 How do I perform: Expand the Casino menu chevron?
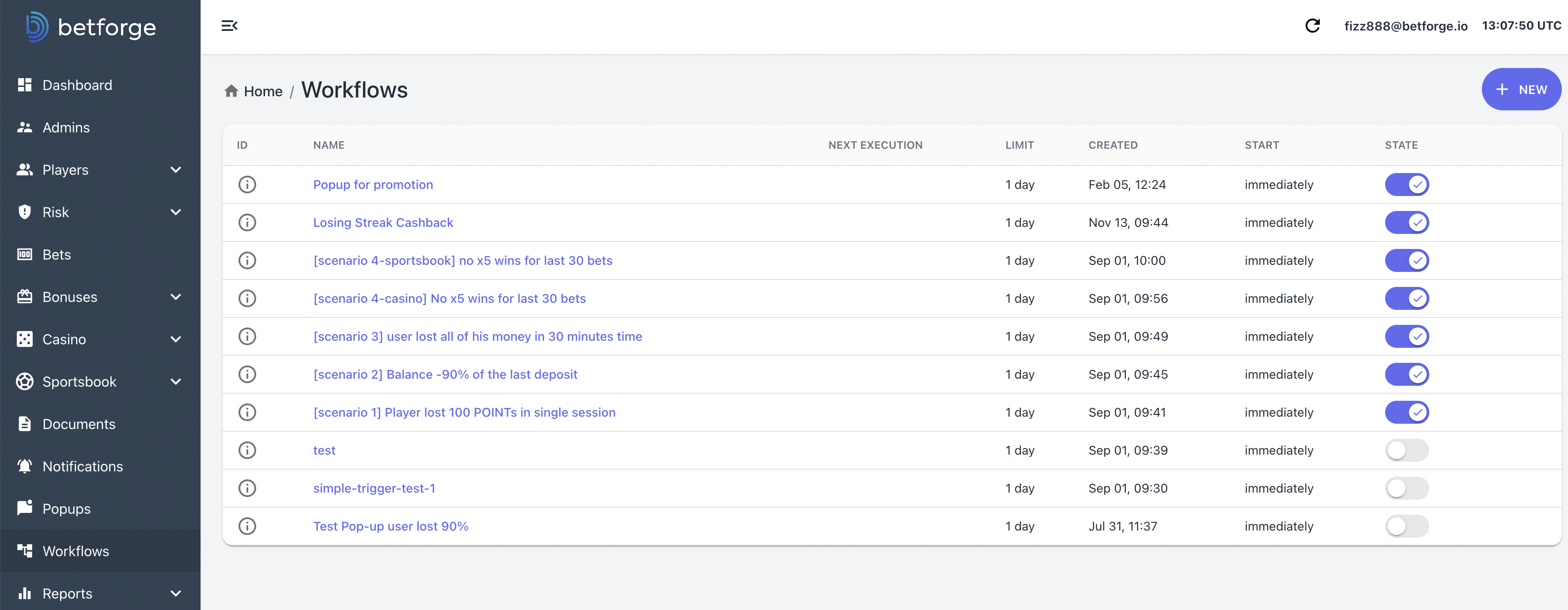176,339
